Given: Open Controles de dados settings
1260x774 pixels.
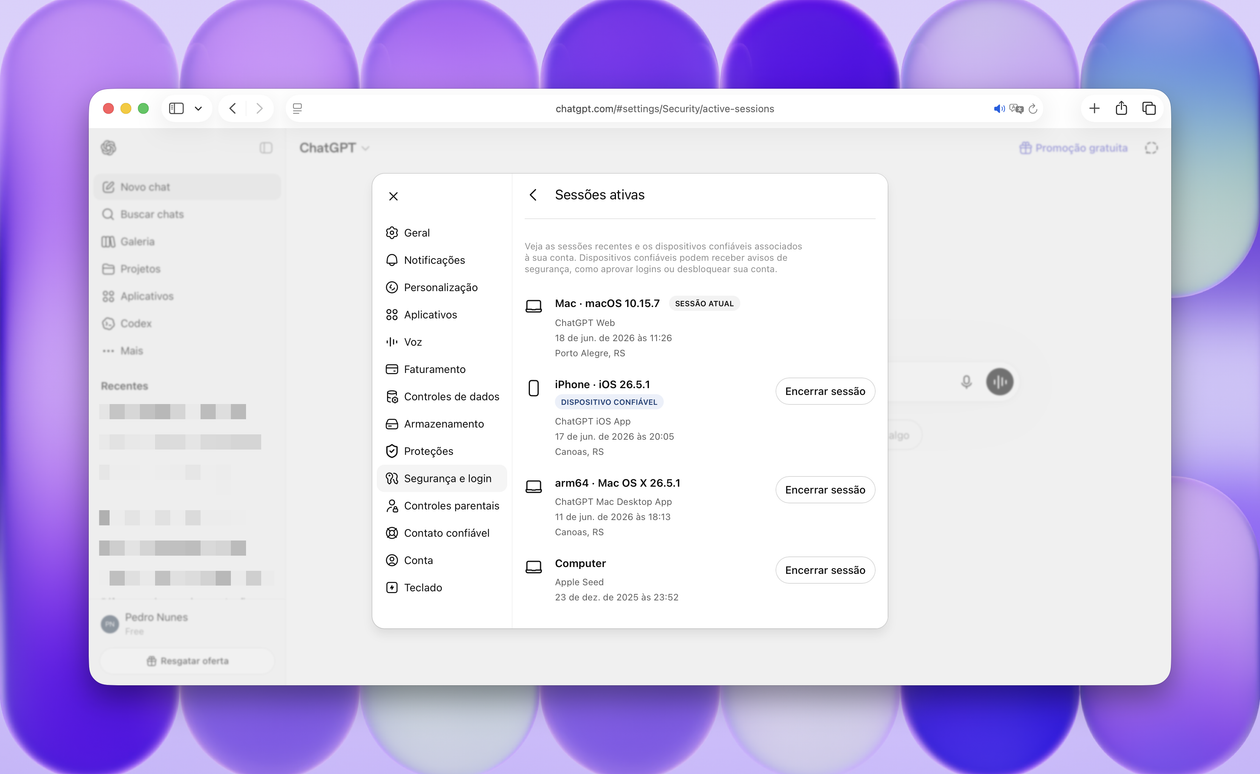Looking at the screenshot, I should (x=442, y=397).
